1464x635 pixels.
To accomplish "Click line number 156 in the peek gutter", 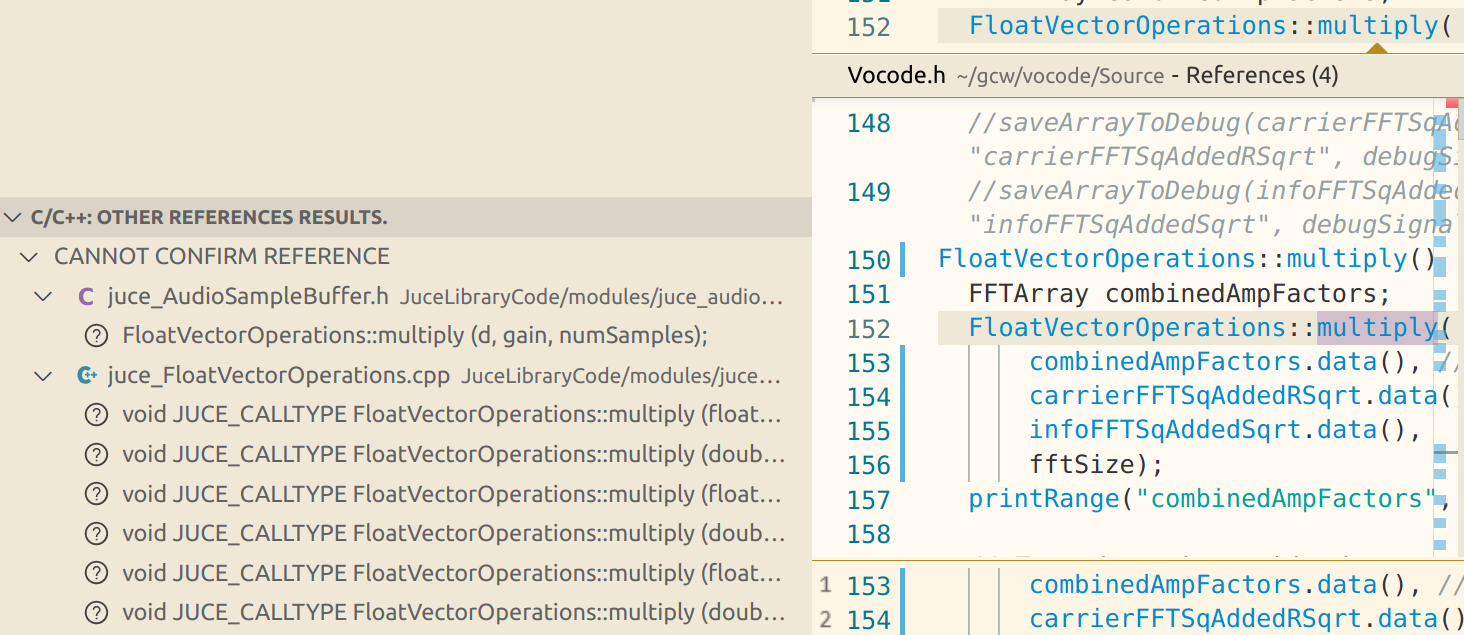I will point(868,465).
